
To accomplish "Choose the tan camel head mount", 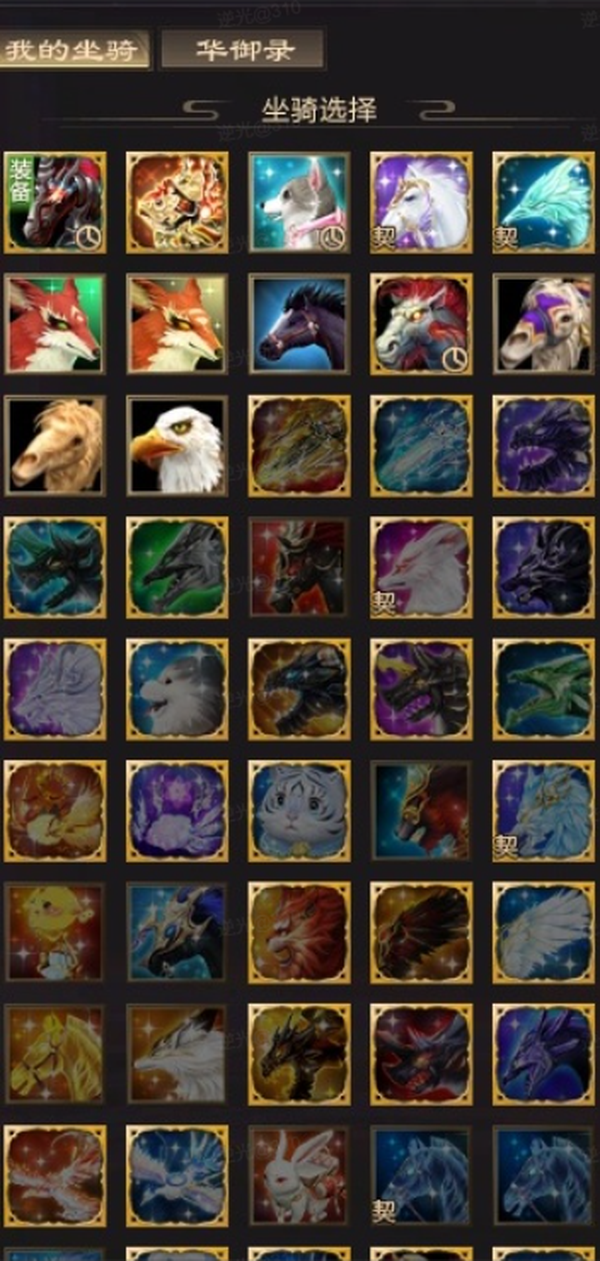I will pos(55,446).
